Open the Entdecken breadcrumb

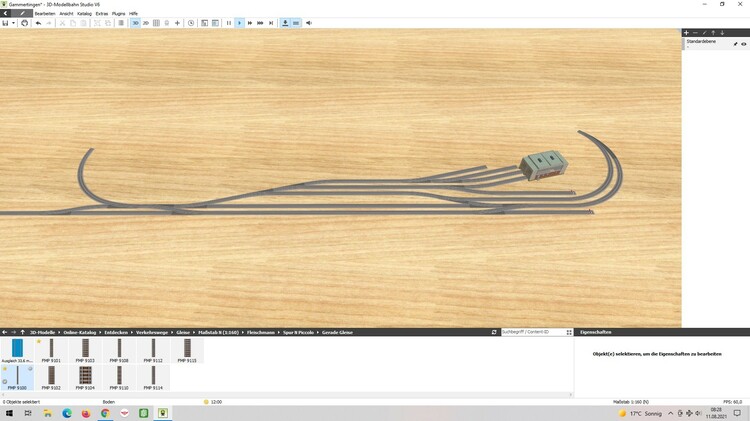[116, 332]
